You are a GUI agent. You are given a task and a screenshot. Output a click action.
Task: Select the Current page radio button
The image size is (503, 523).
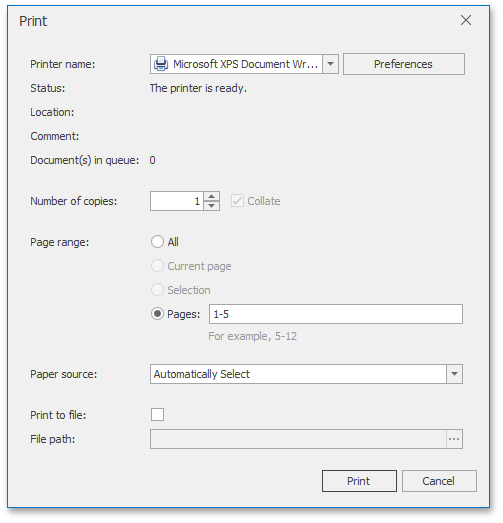[x=157, y=266]
